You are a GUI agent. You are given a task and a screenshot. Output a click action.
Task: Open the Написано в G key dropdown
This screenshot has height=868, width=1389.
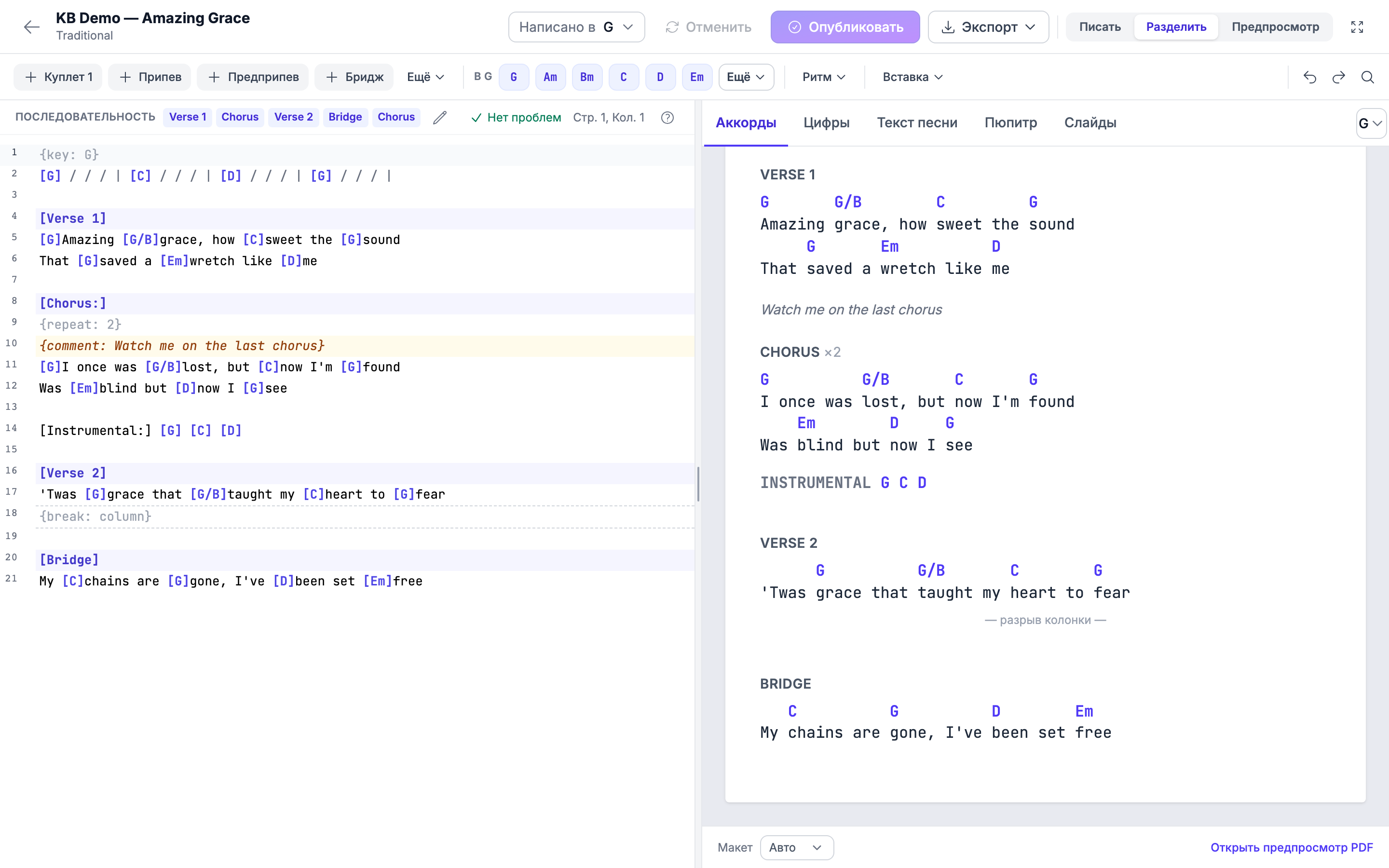coord(576,27)
